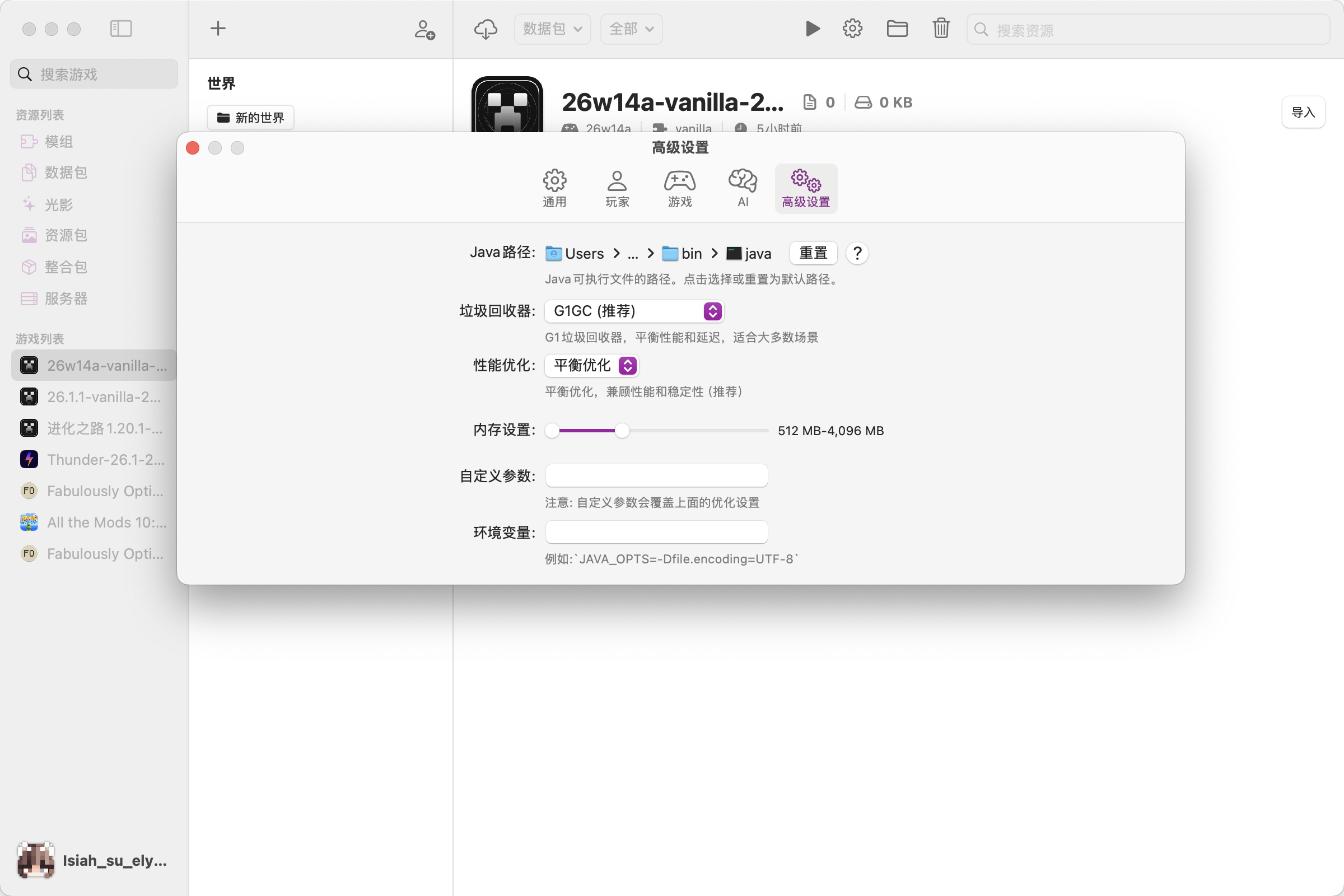
Task: Open the 数据包 section in sidebar
Action: (65, 172)
